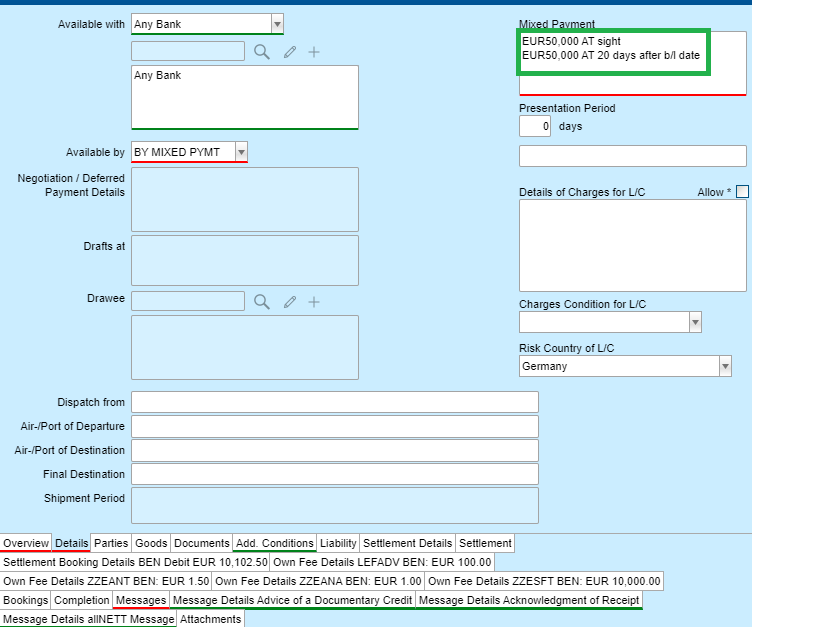Open the Risk Country of L/C dropdown
The width and height of the screenshot is (819, 627).
726,366
